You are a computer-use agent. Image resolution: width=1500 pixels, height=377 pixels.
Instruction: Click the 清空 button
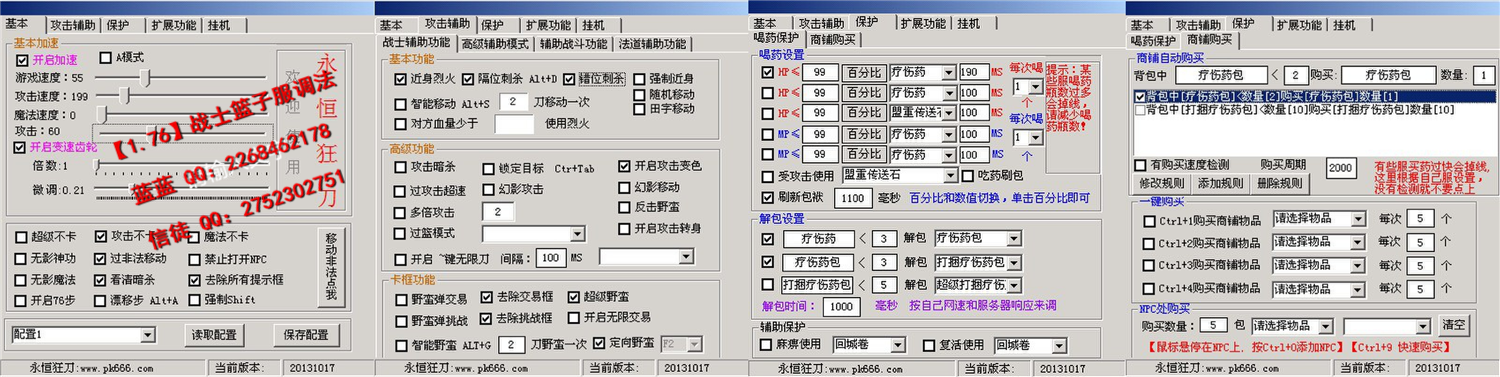point(1454,325)
